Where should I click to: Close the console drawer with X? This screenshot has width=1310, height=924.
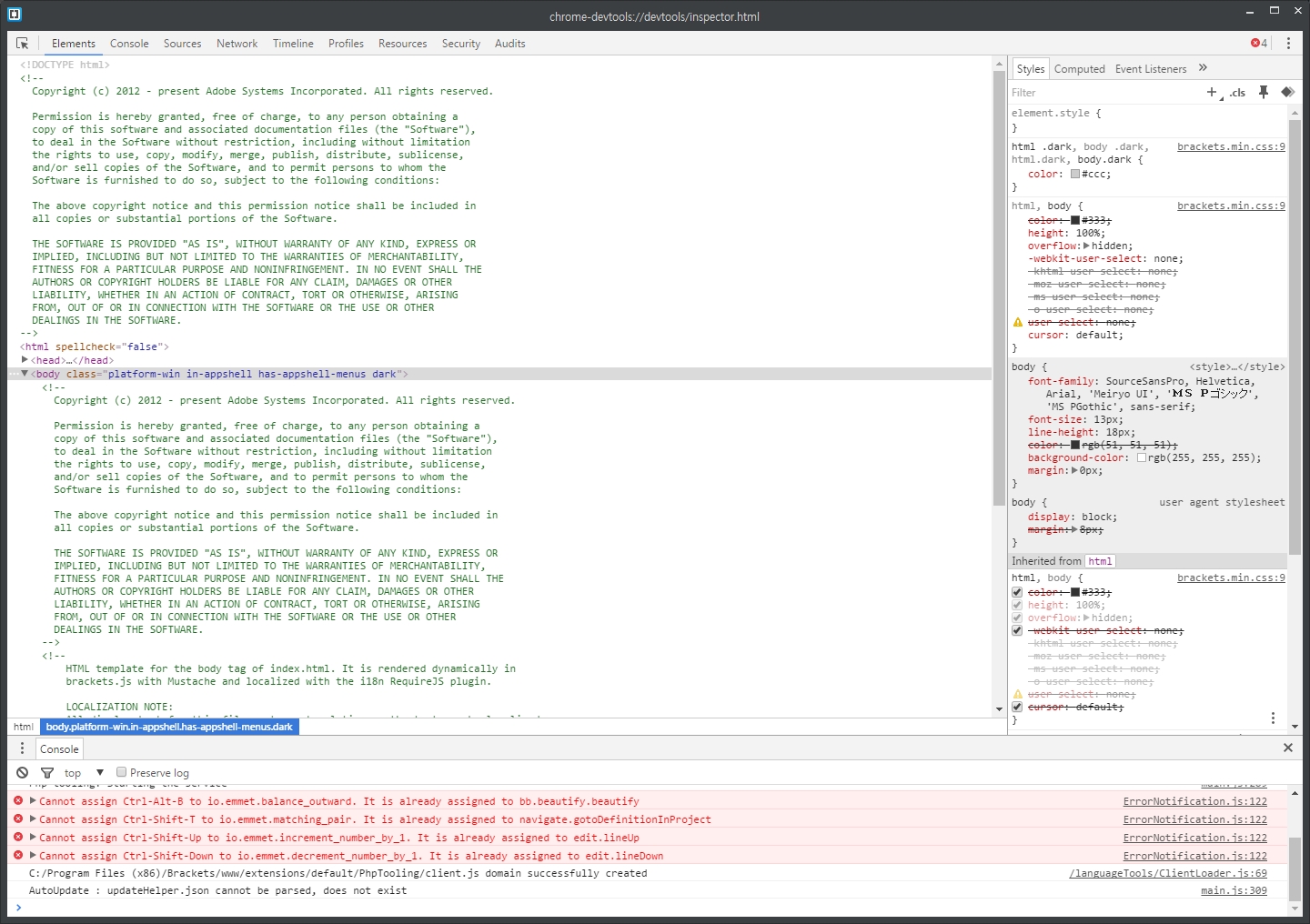(x=1288, y=748)
